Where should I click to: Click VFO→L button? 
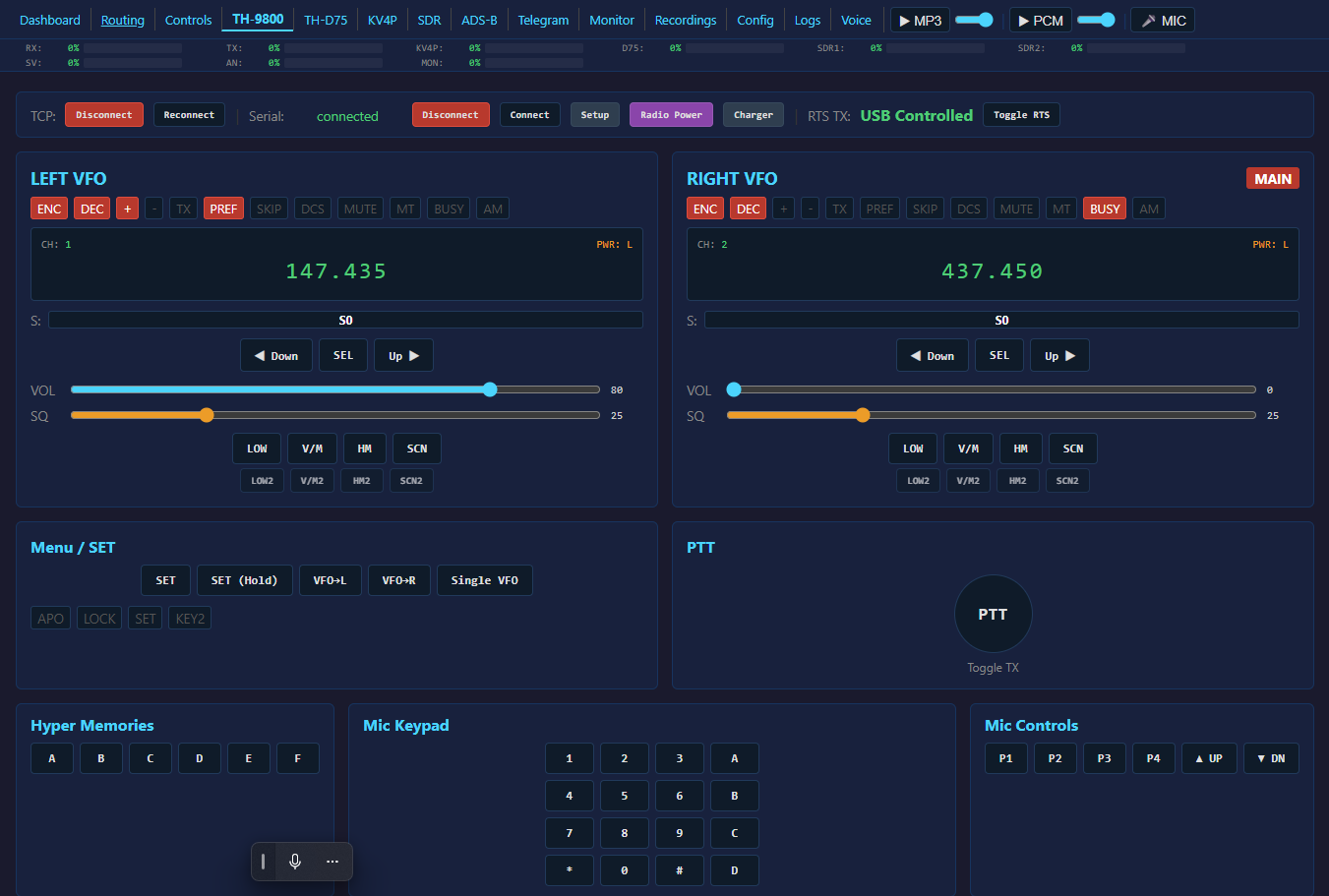coord(331,580)
